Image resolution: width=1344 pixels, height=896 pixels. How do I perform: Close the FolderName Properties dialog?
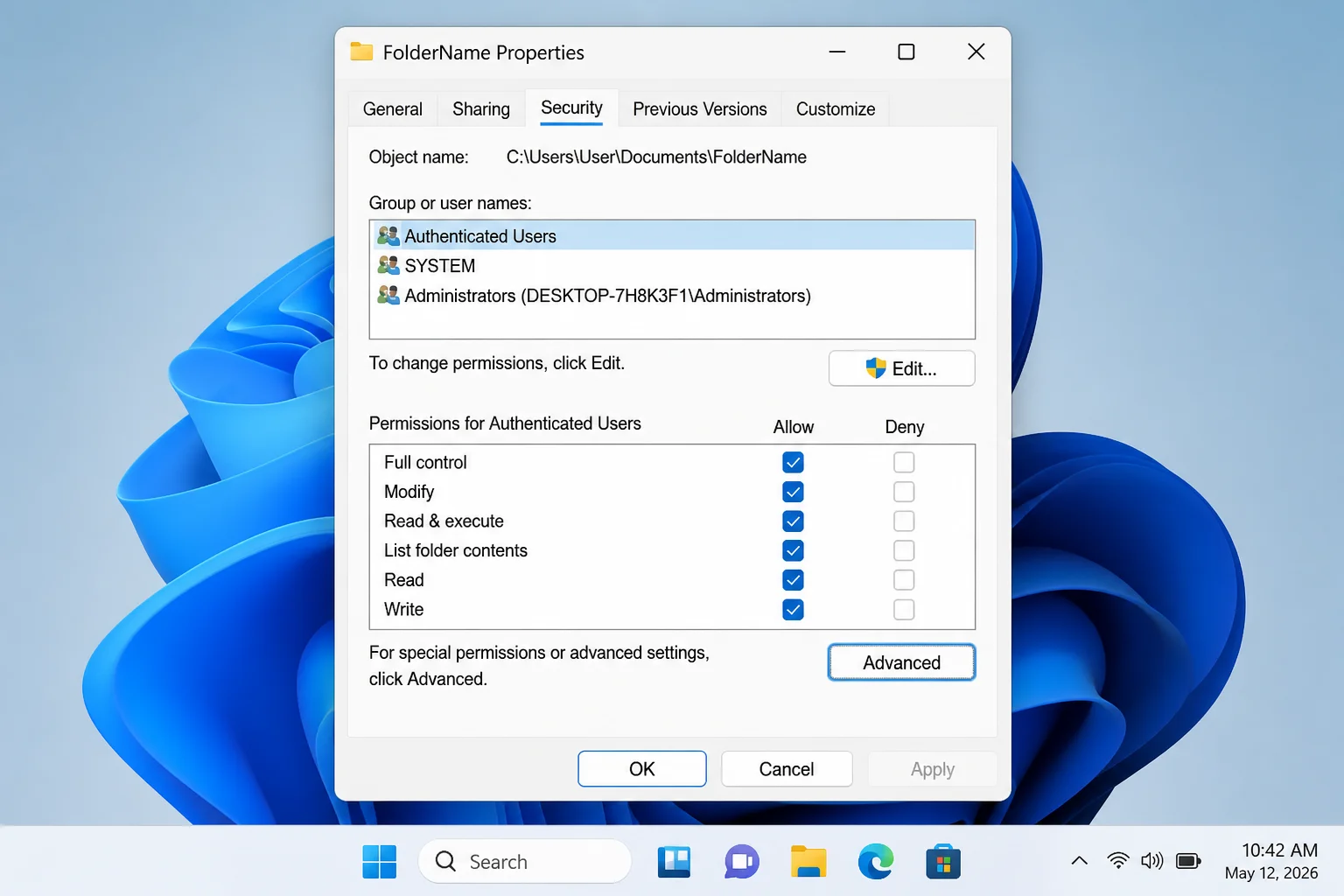pos(976,52)
